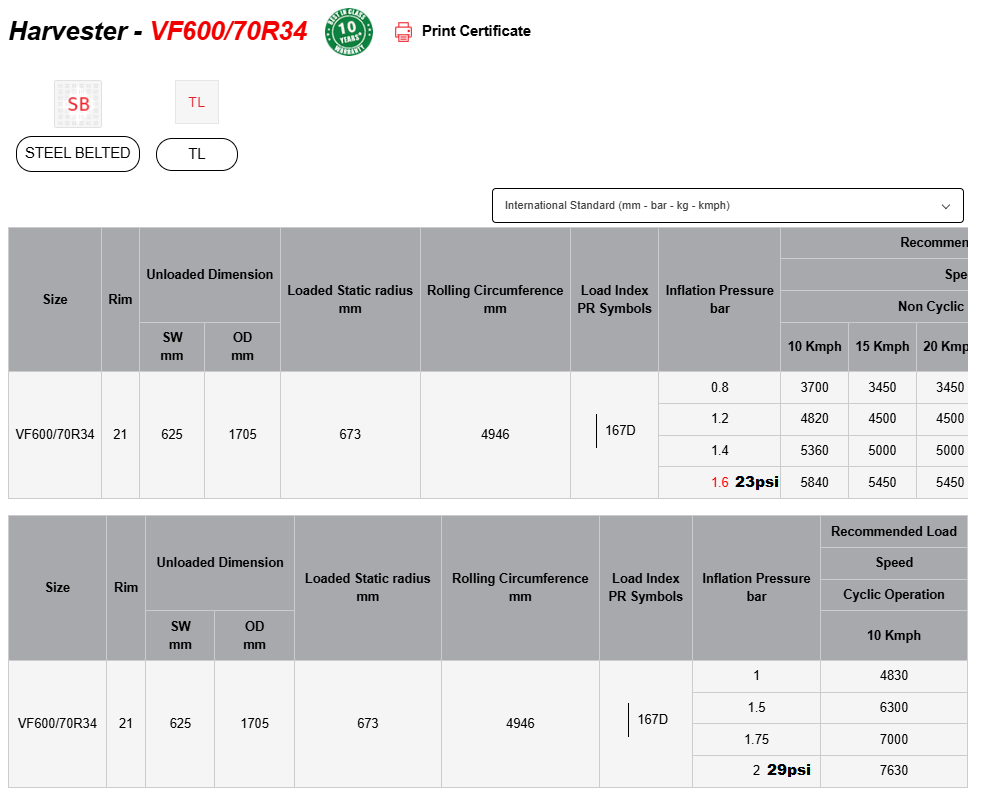Click the 5360 load value
The image size is (981, 795).
814,450
